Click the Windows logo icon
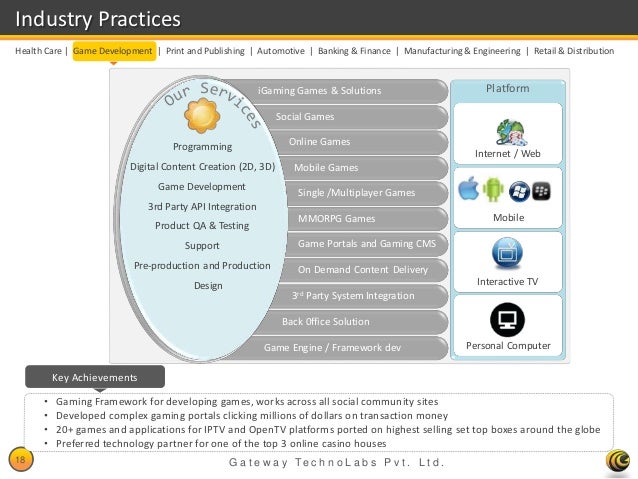The image size is (638, 479). pos(519,191)
